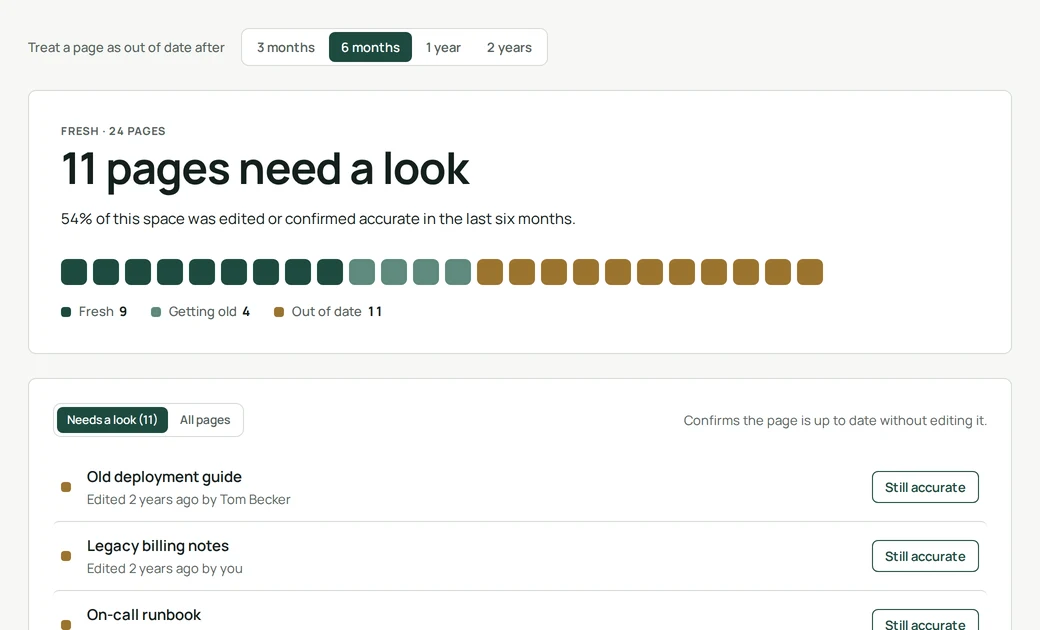Image resolution: width=1040 pixels, height=630 pixels.
Task: Click the Out of date legend swatch
Action: [x=279, y=312]
